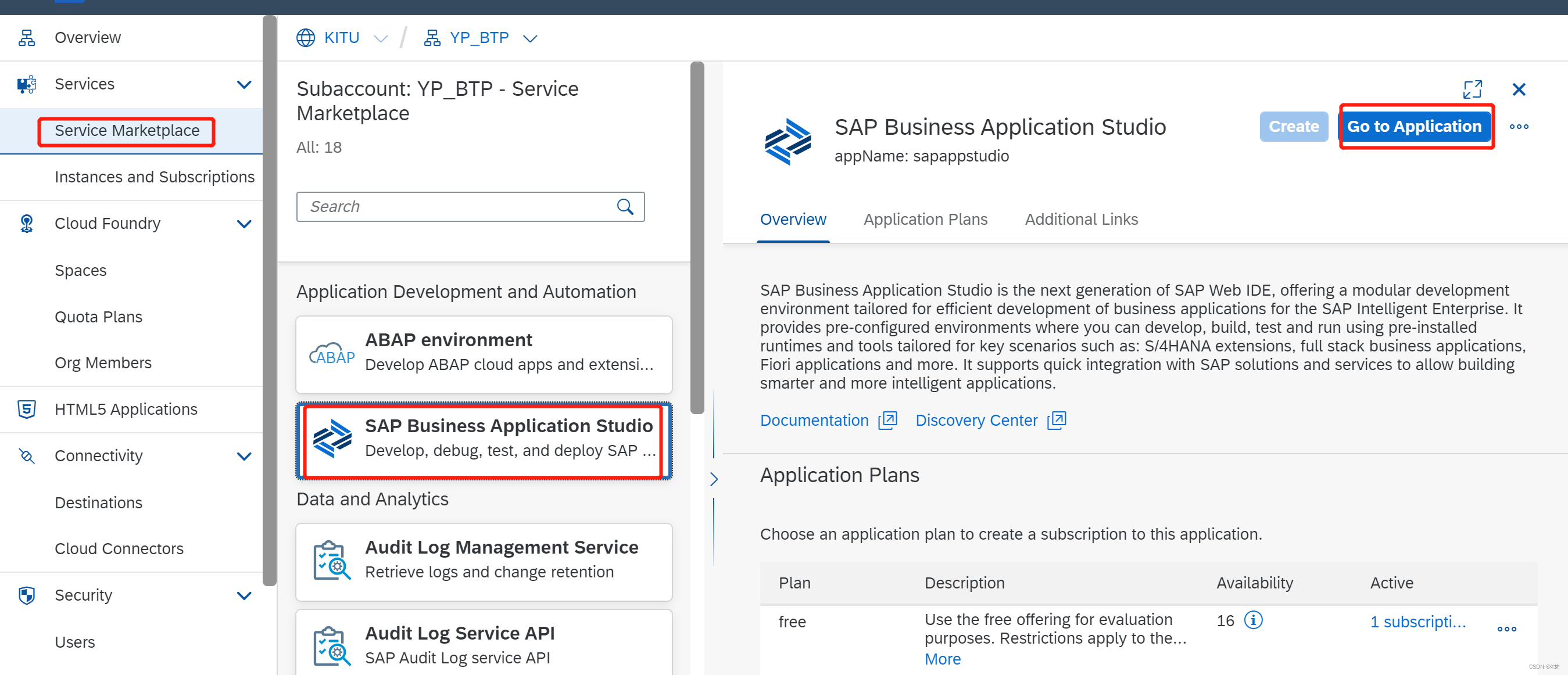Open the Additional Links tab
Image resolution: width=1568 pixels, height=675 pixels.
click(1080, 219)
